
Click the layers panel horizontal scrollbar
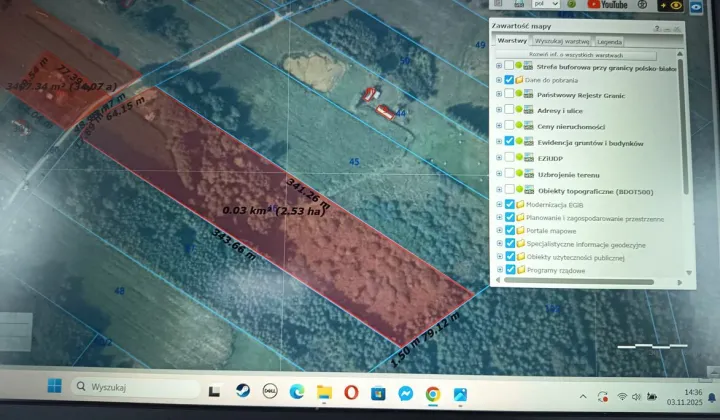[x=579, y=281]
